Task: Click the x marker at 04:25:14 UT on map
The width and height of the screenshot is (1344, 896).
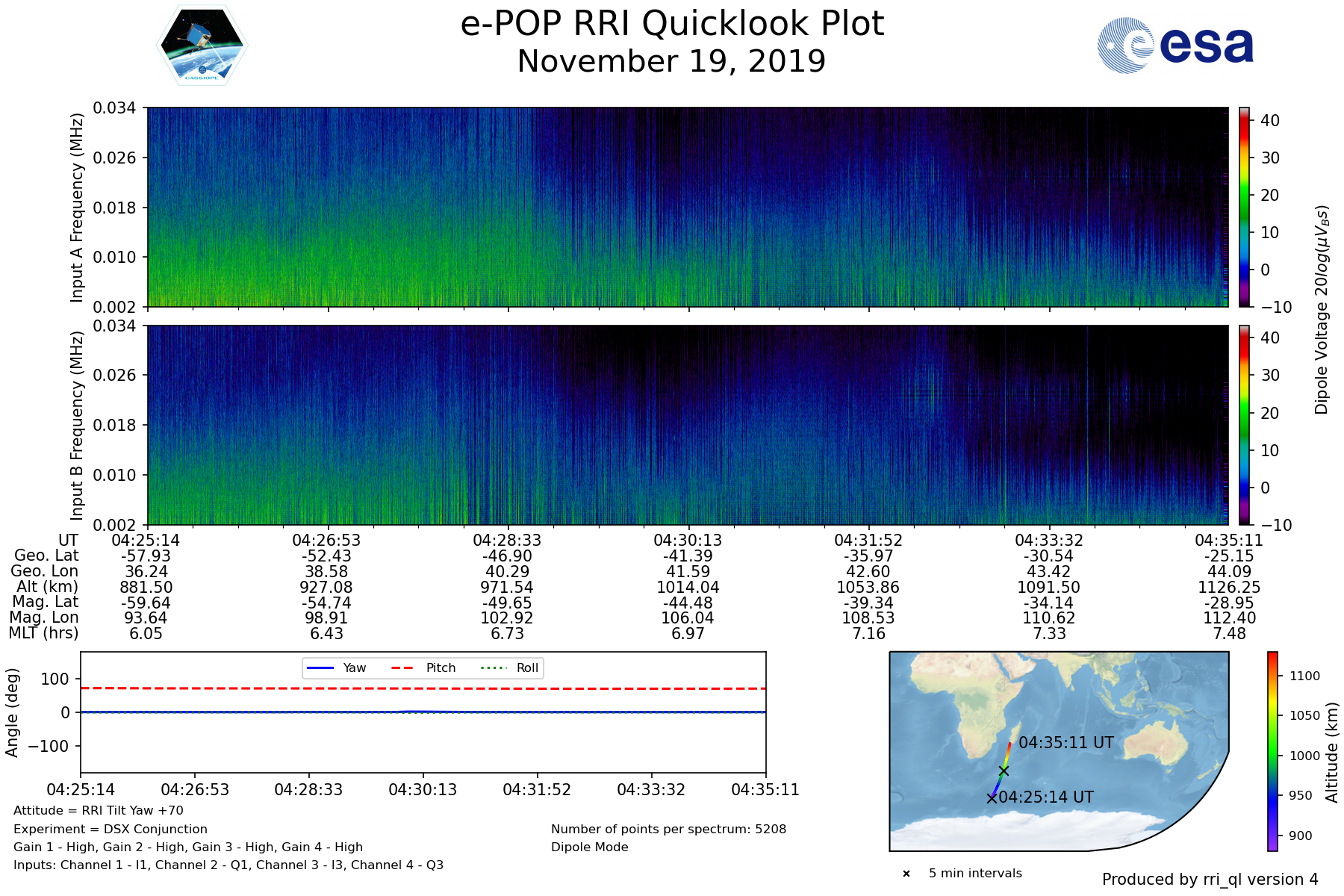Action: click(992, 798)
